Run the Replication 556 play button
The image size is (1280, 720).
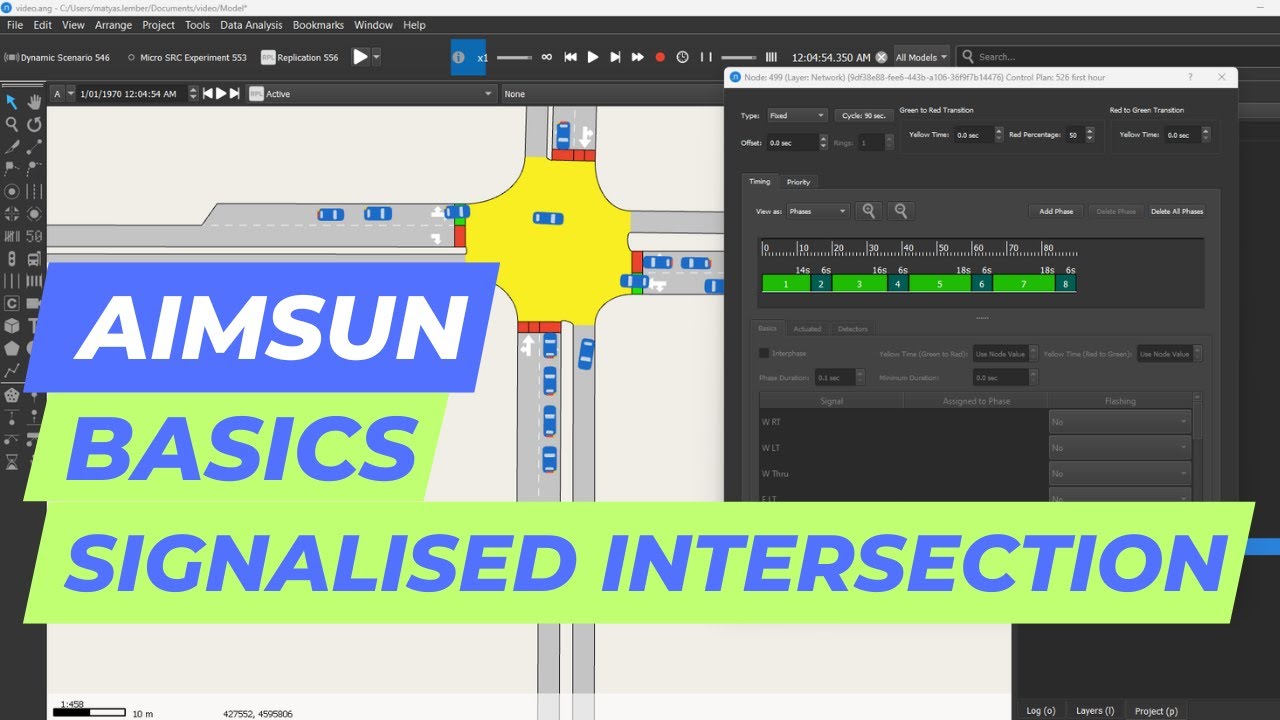pos(361,57)
